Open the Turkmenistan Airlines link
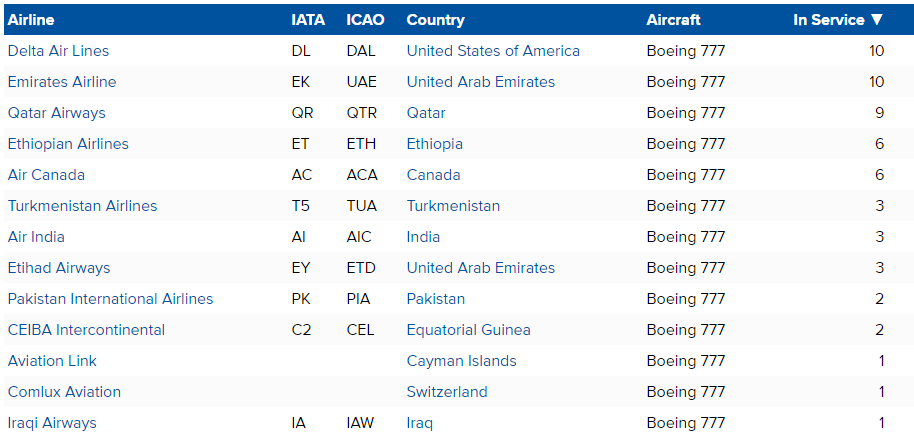This screenshot has width=914, height=440. (82, 206)
